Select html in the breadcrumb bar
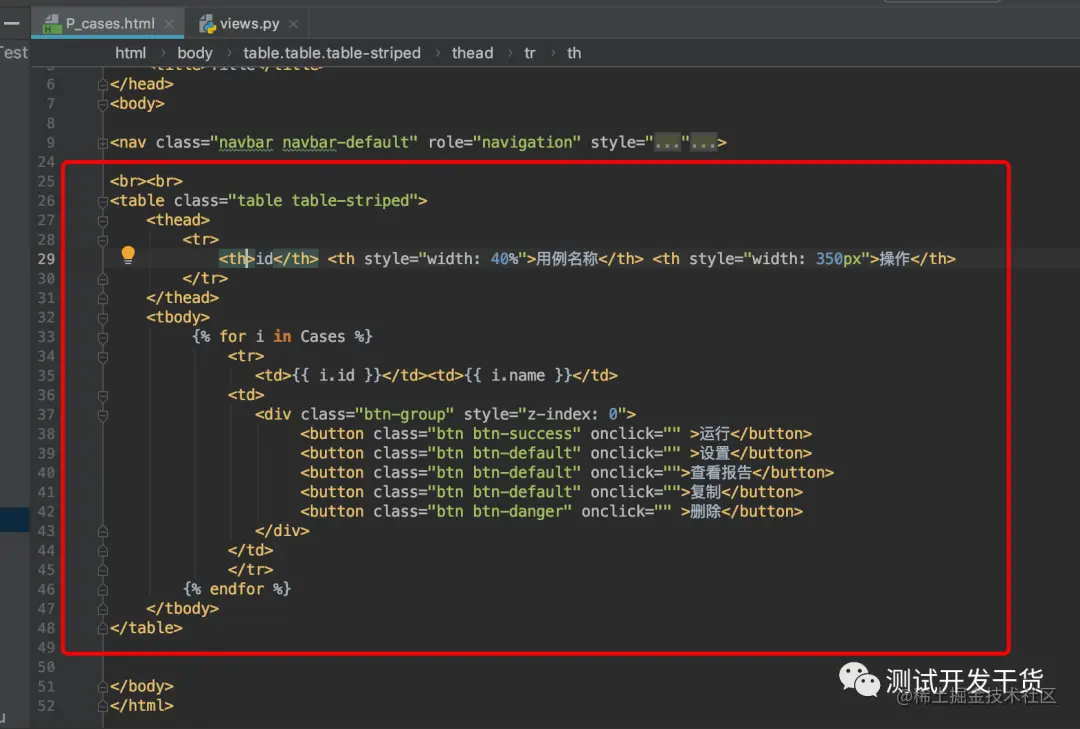The height and width of the screenshot is (729, 1080). point(130,53)
